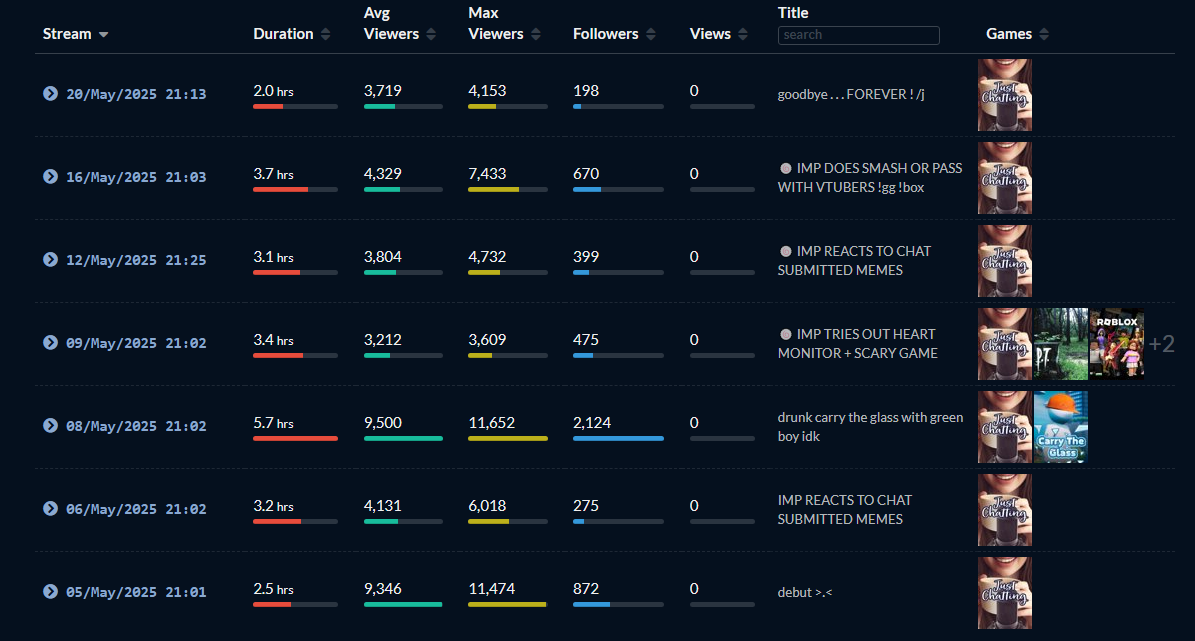1195x641 pixels.
Task: Click the Followers column header label
Action: (606, 34)
